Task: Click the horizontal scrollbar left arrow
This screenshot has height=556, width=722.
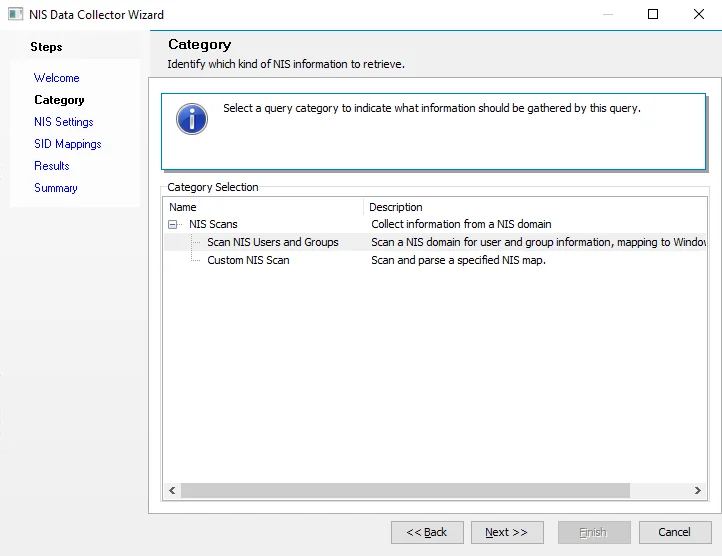Action: coord(172,491)
